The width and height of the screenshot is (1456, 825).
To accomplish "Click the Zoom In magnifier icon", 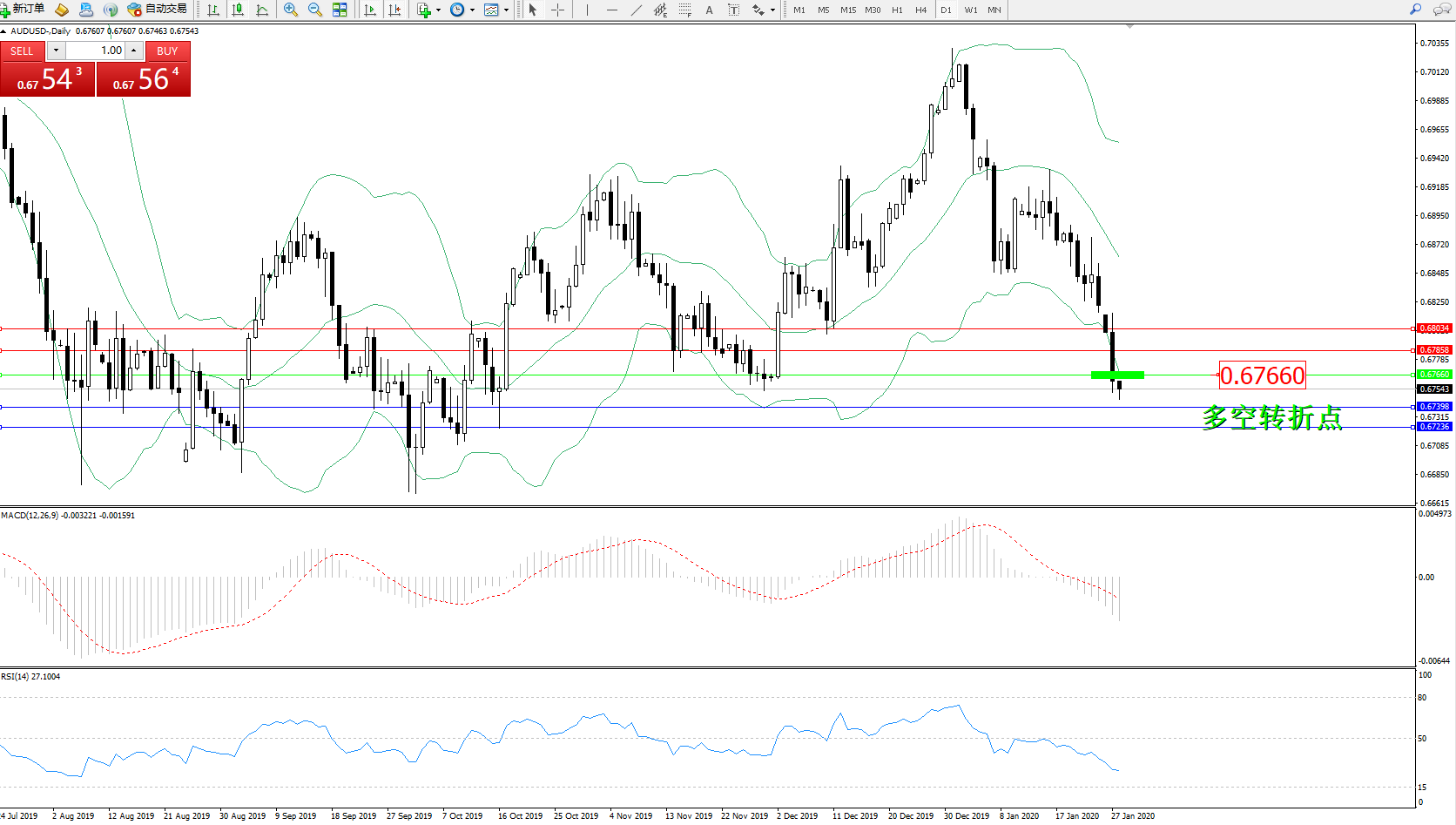I will 291,10.
